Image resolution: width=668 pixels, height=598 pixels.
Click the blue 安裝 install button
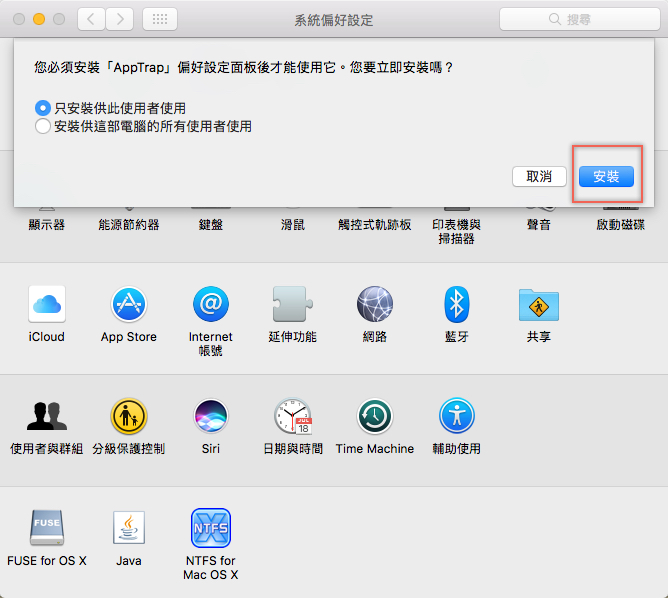click(x=606, y=176)
